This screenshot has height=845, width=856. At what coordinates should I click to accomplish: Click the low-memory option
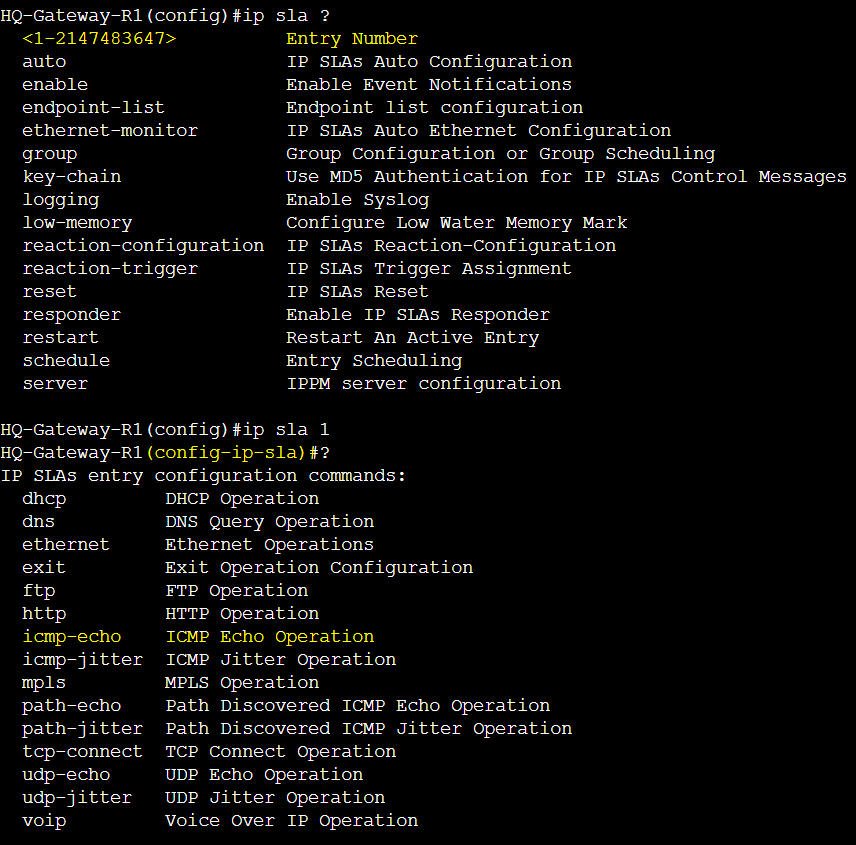[77, 223]
